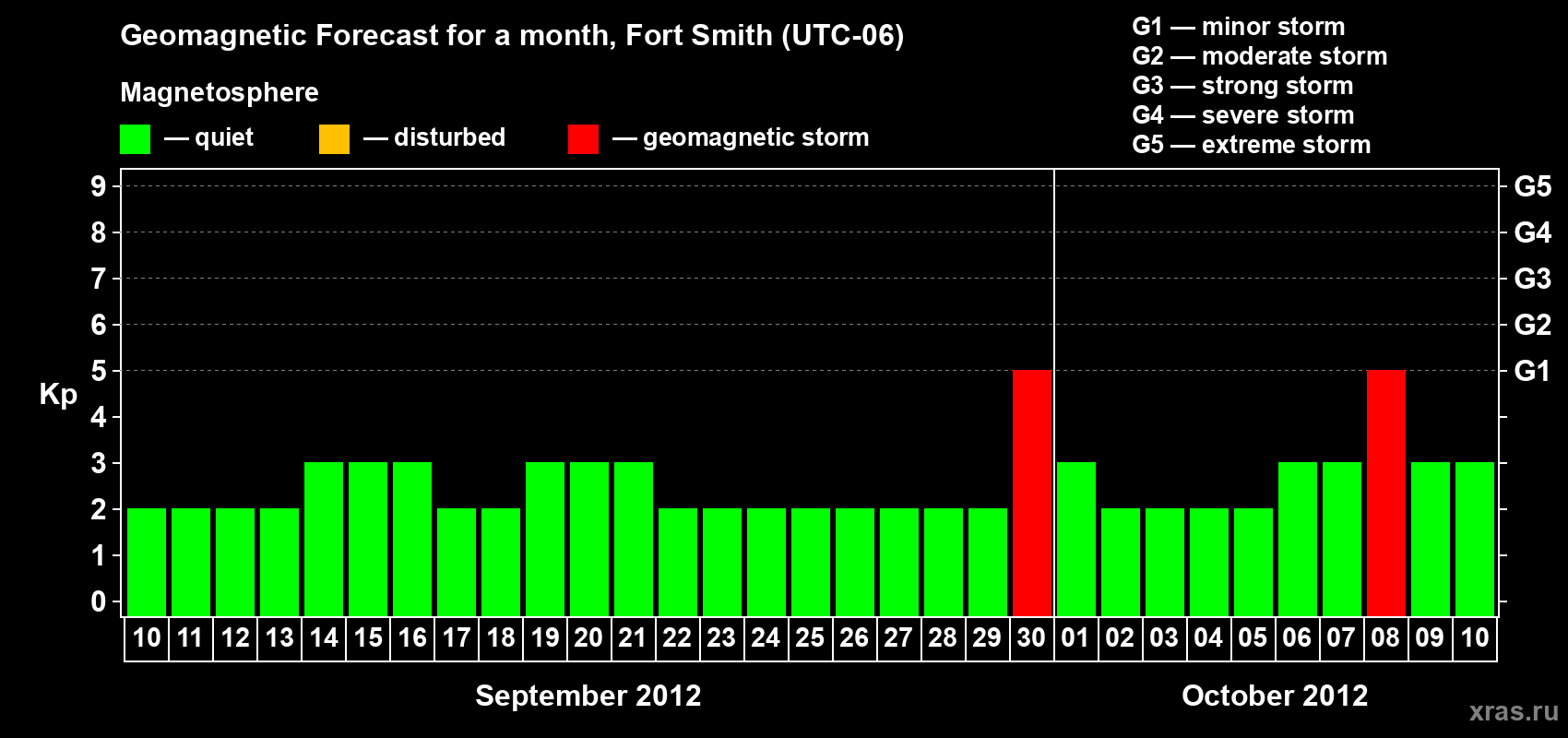Screen dimensions: 1568x738
Task: Click the '— disturbed' legend text
Action: pos(434,137)
